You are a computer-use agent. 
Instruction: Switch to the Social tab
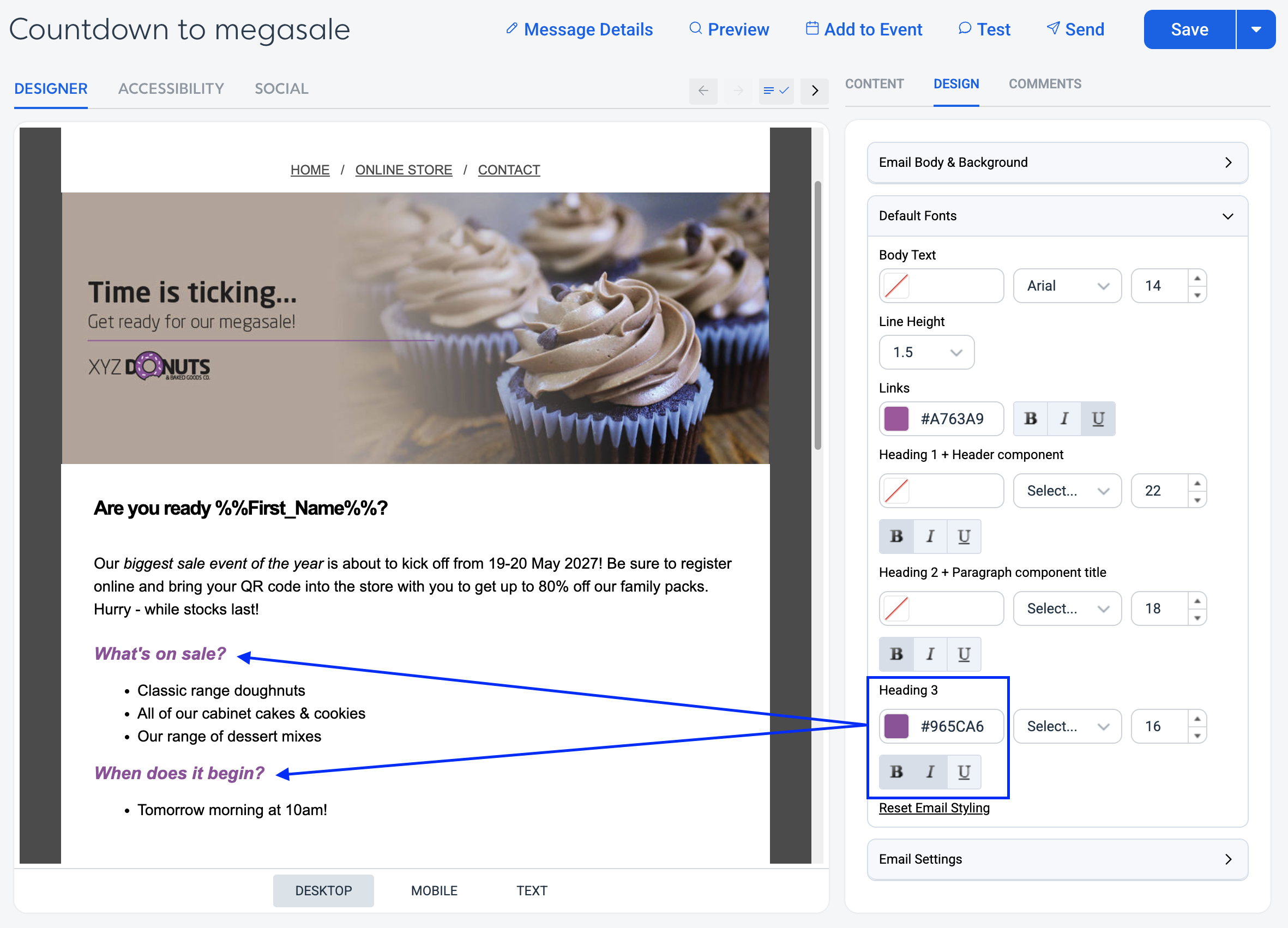point(282,88)
